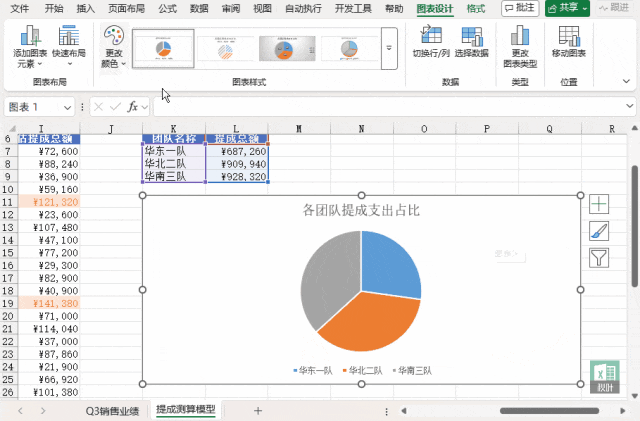Click Switch Row/Column button
Image resolution: width=640 pixels, height=421 pixels.
pos(431,43)
